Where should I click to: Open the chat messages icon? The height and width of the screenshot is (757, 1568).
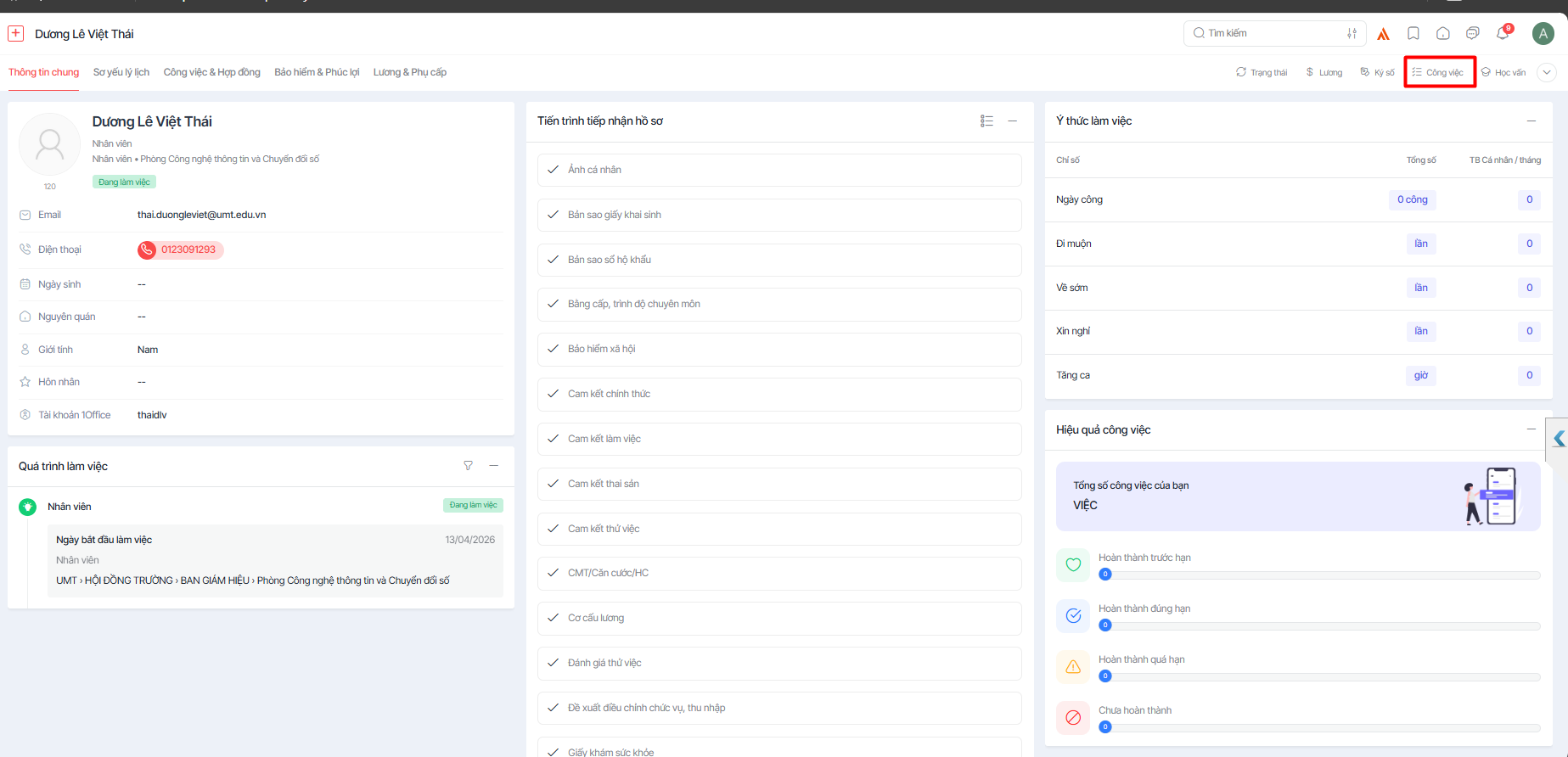pyautogui.click(x=1473, y=34)
